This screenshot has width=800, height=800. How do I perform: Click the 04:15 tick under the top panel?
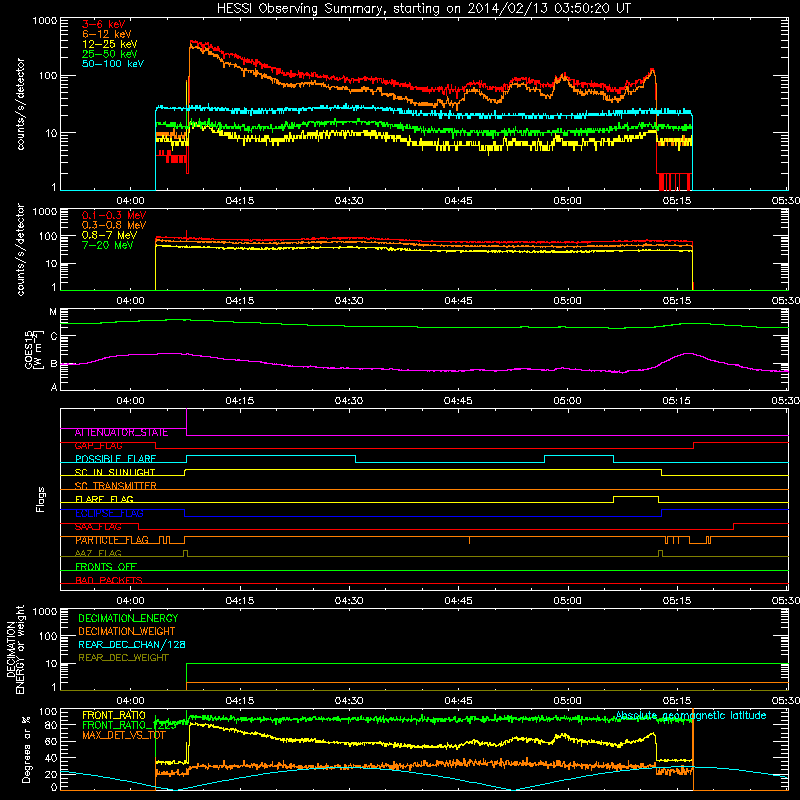point(240,201)
